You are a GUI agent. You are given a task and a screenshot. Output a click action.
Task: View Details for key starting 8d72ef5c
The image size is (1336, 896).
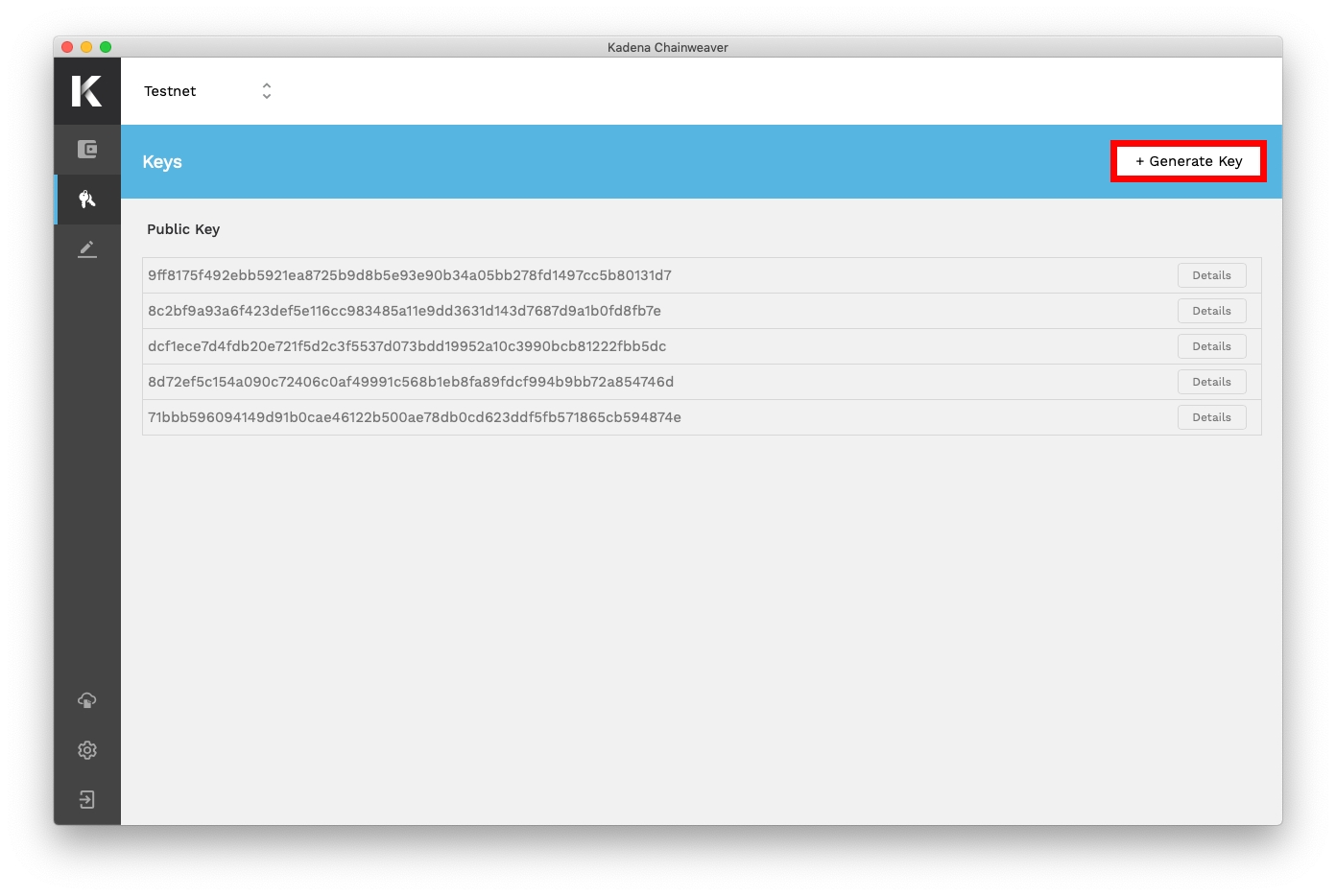(1211, 382)
